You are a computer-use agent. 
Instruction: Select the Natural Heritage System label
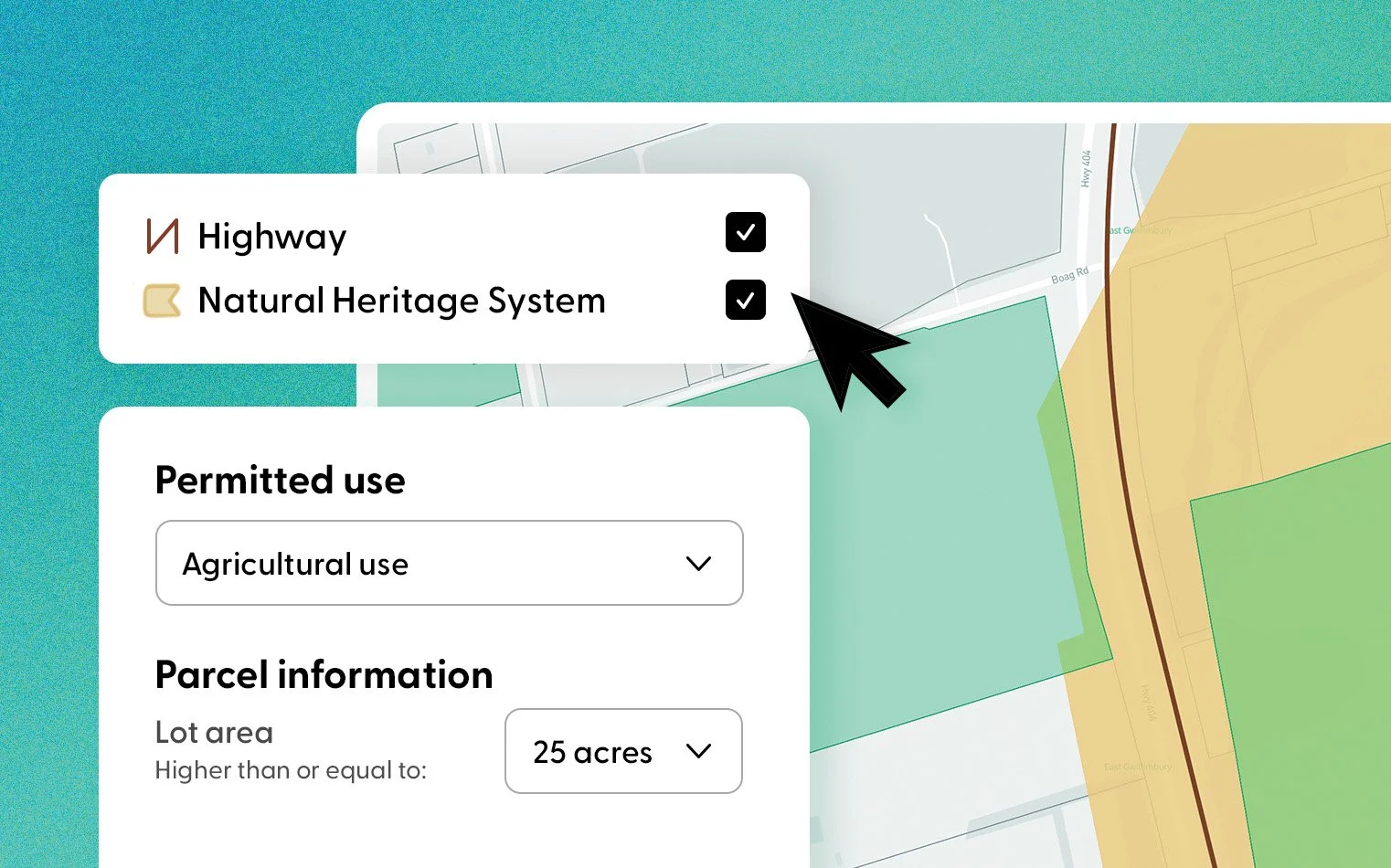click(402, 302)
